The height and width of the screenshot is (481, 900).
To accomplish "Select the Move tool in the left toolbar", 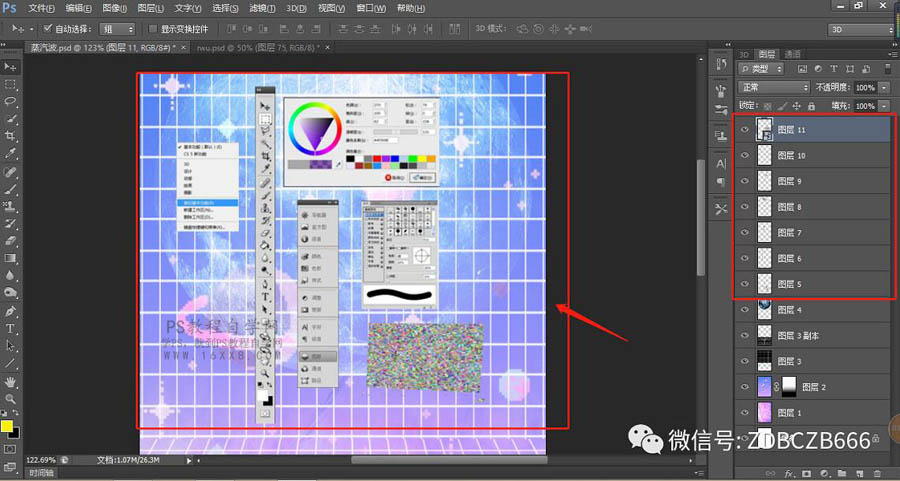I will (x=10, y=66).
